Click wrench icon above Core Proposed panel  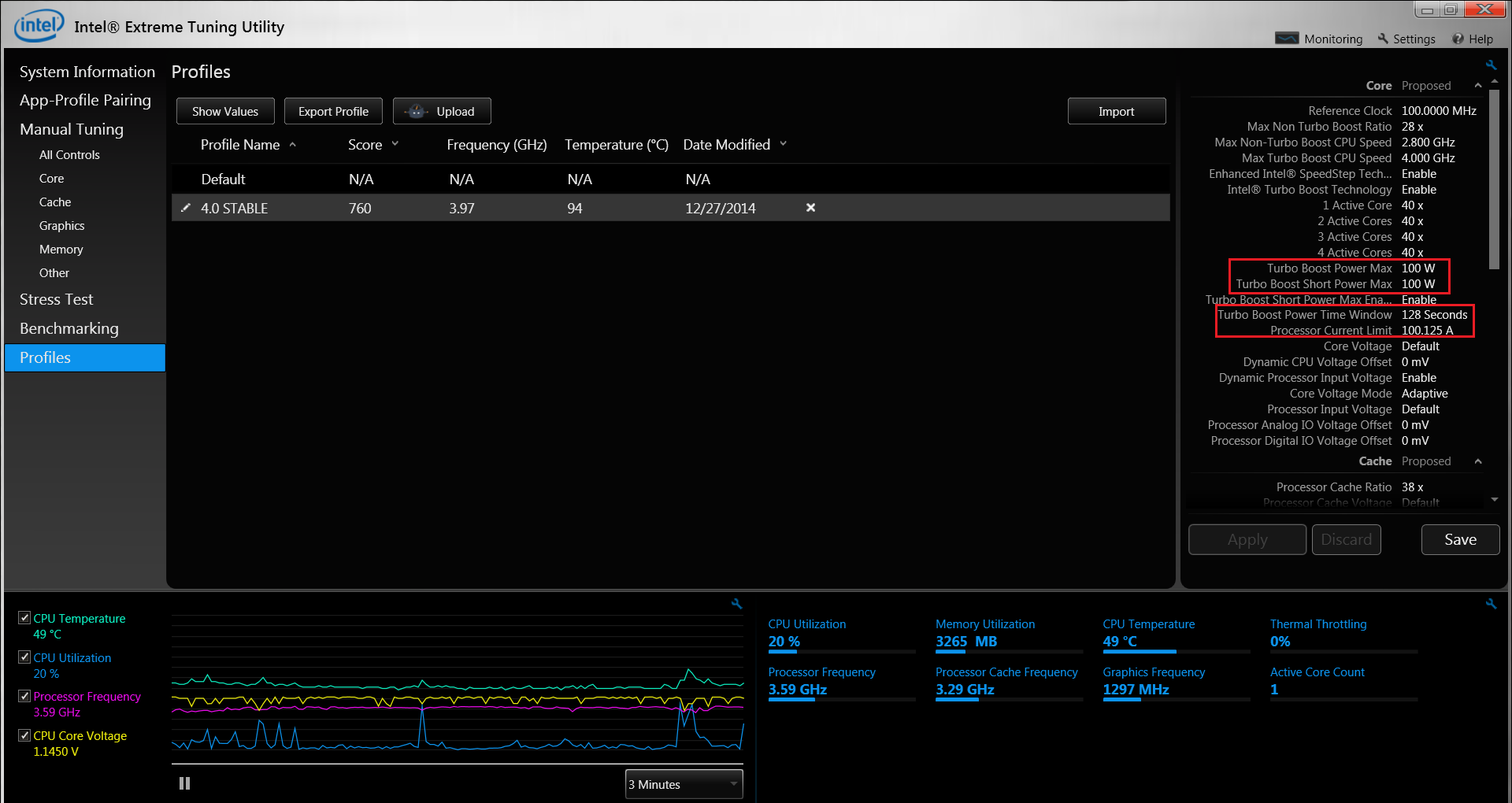(x=1491, y=65)
